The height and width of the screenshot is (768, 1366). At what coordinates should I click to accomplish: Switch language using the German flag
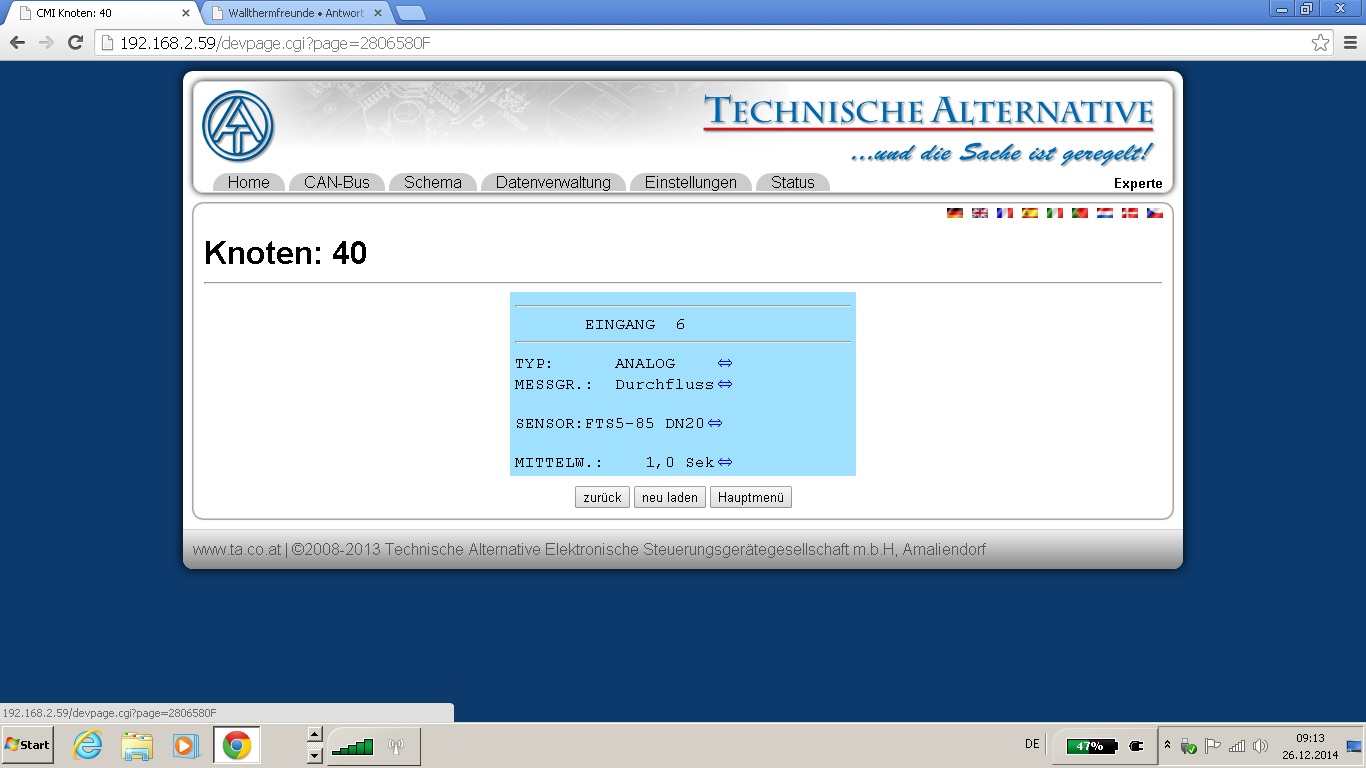[955, 213]
